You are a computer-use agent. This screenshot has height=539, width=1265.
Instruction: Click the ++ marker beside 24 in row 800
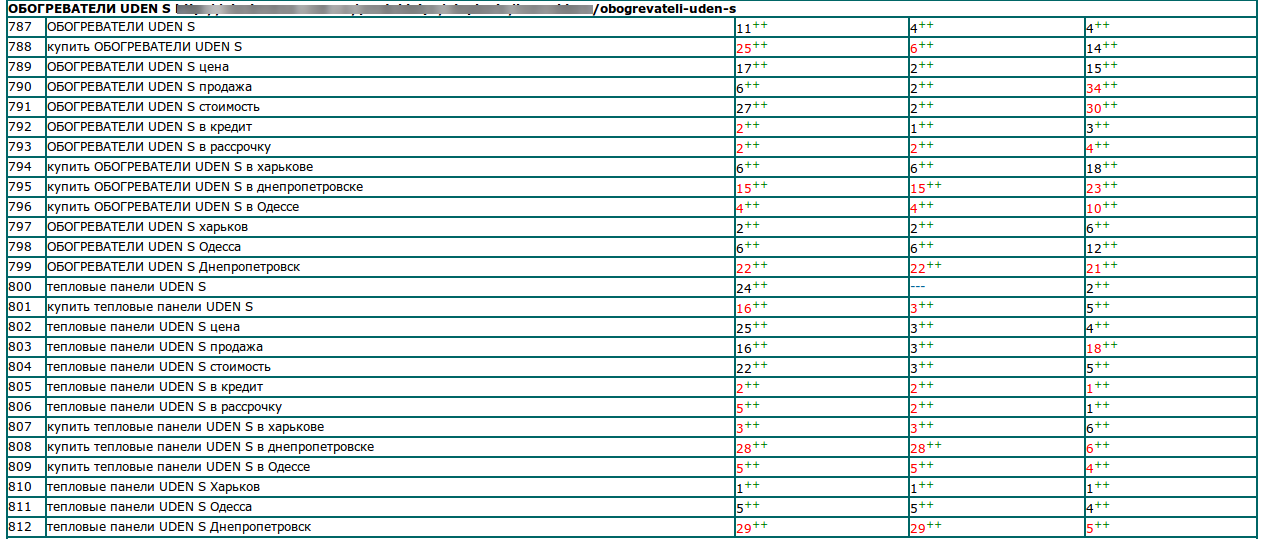coord(760,285)
